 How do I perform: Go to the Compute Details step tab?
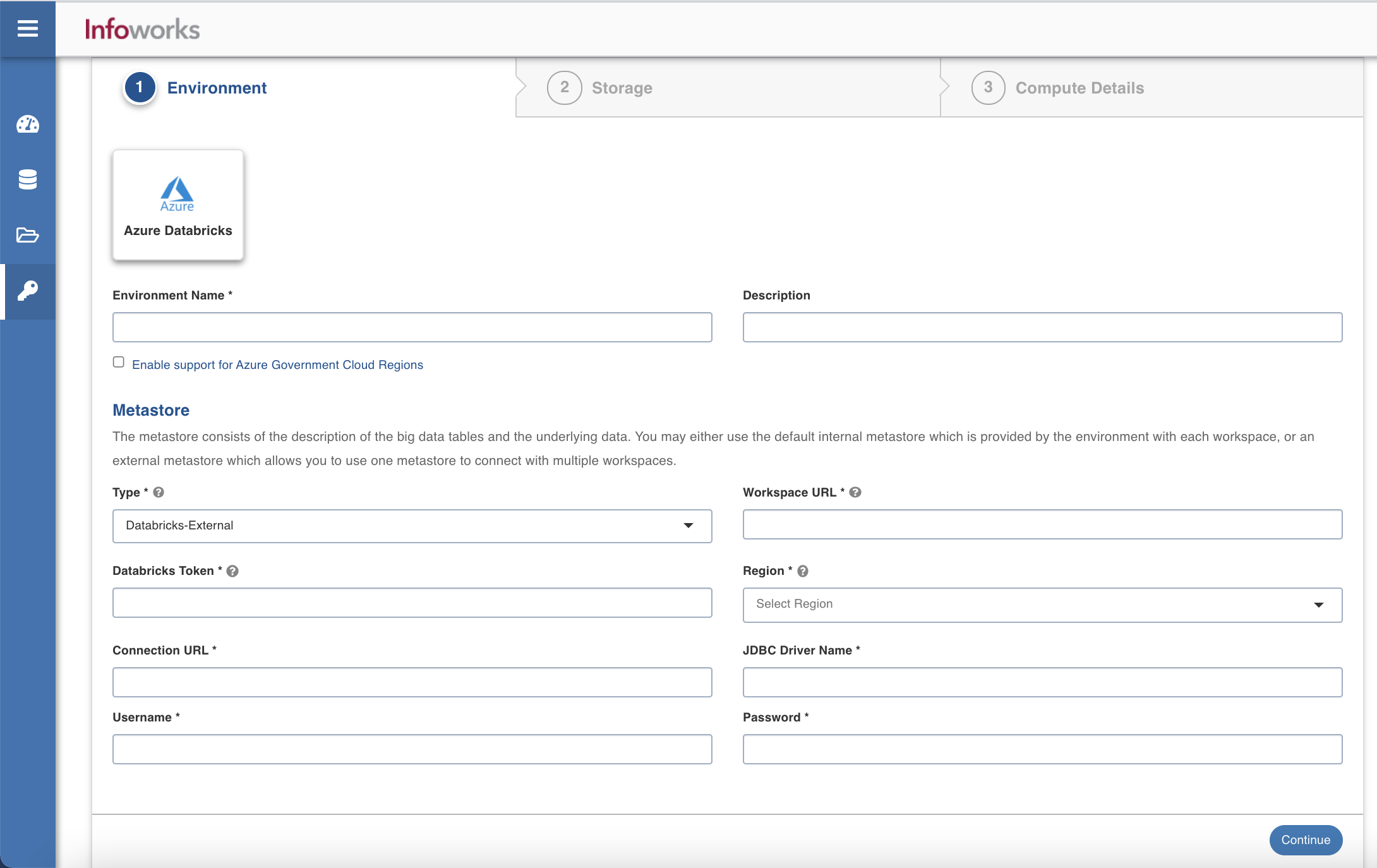coord(1152,88)
